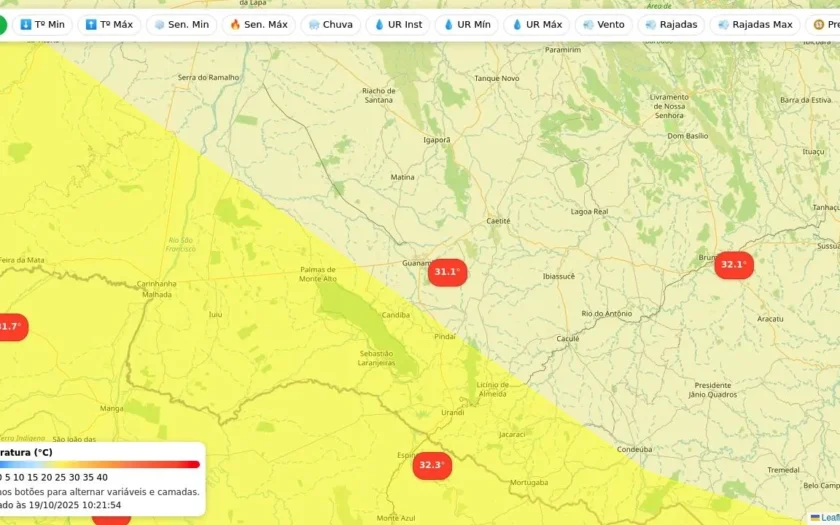Click the Caetité town label on map
Viewport: 840px width, 525px height.
pyautogui.click(x=498, y=221)
